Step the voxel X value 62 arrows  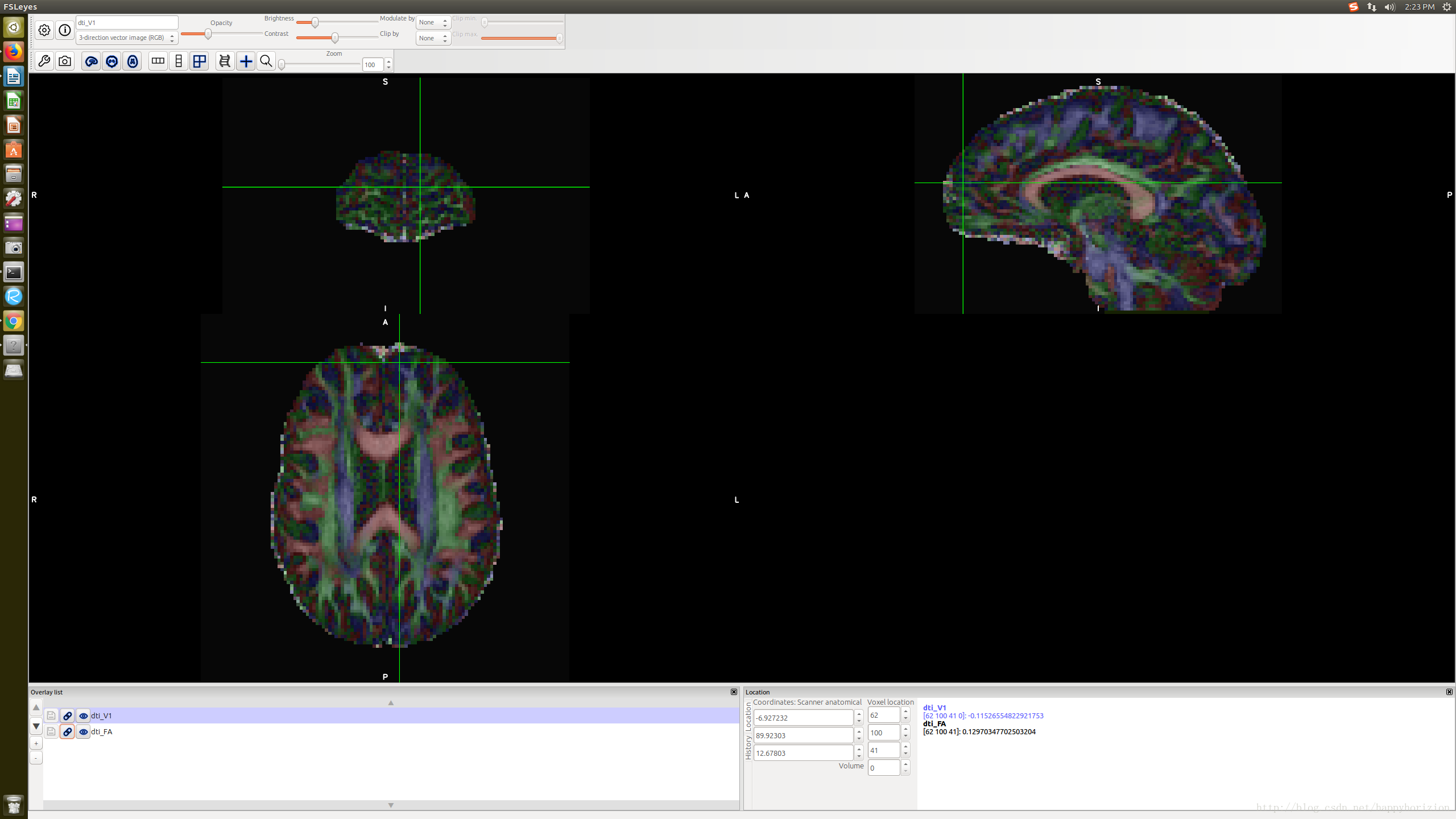click(905, 715)
